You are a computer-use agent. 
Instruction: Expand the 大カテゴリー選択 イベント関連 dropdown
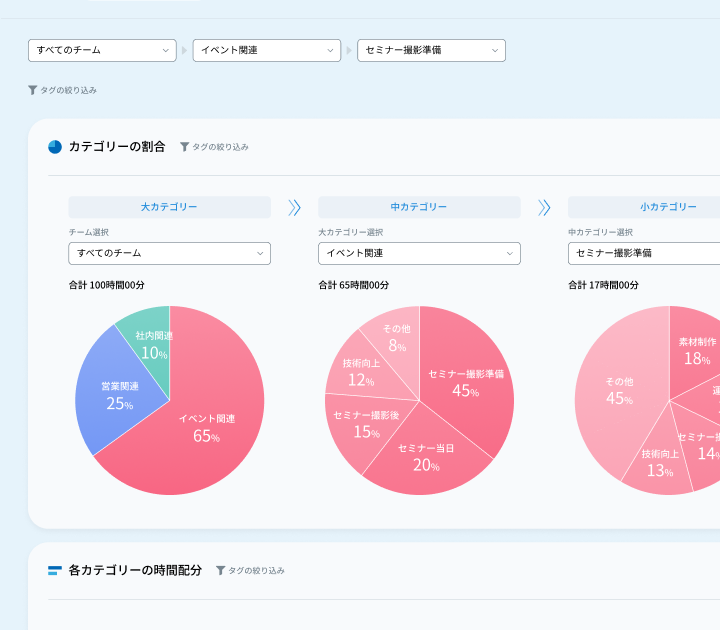(x=419, y=253)
